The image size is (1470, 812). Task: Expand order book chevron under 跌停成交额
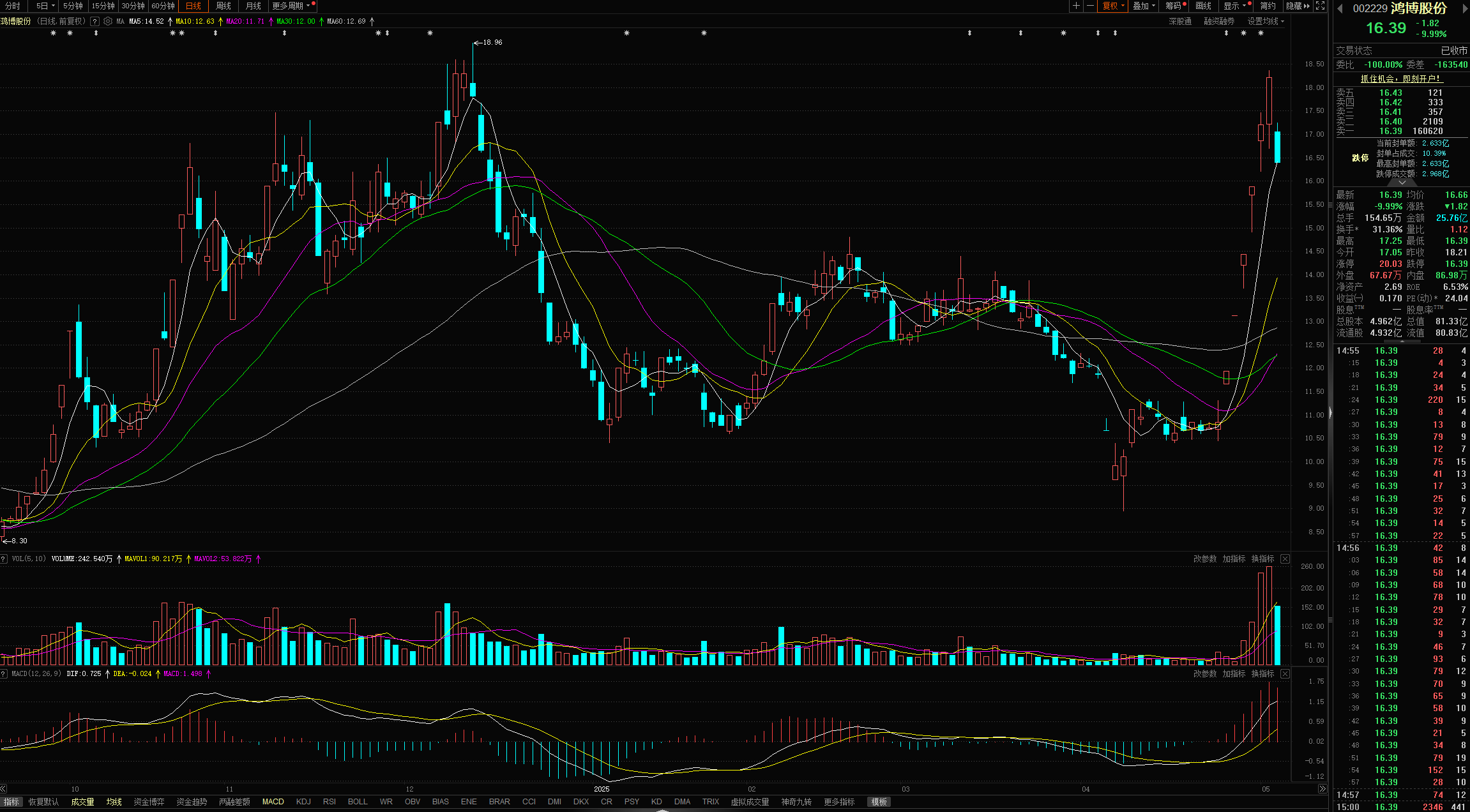pos(1402,183)
